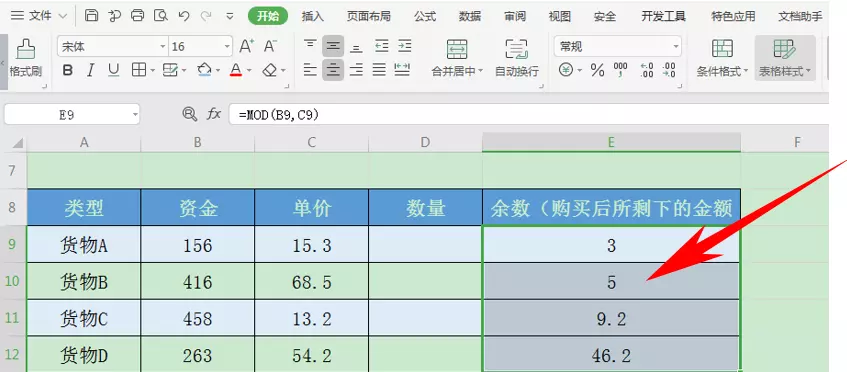Toggle Underline formatting
The width and height of the screenshot is (847, 372).
(x=113, y=70)
